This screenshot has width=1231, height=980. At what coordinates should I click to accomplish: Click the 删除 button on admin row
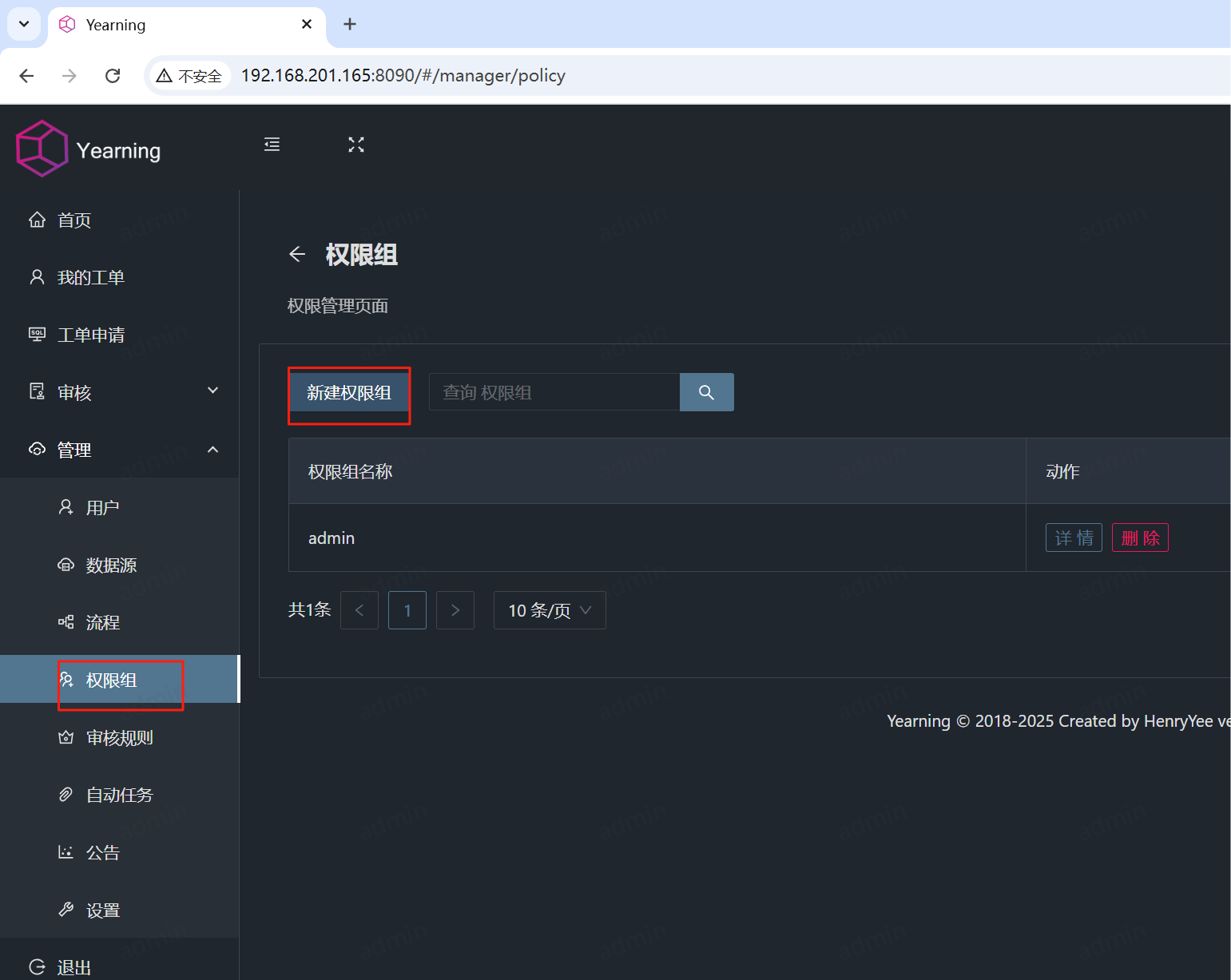pyautogui.click(x=1140, y=538)
